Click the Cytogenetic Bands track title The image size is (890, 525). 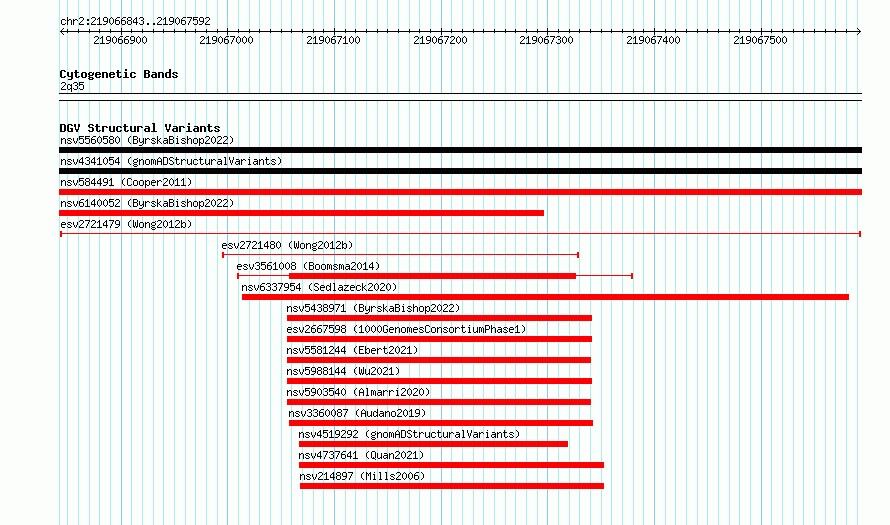click(x=119, y=74)
